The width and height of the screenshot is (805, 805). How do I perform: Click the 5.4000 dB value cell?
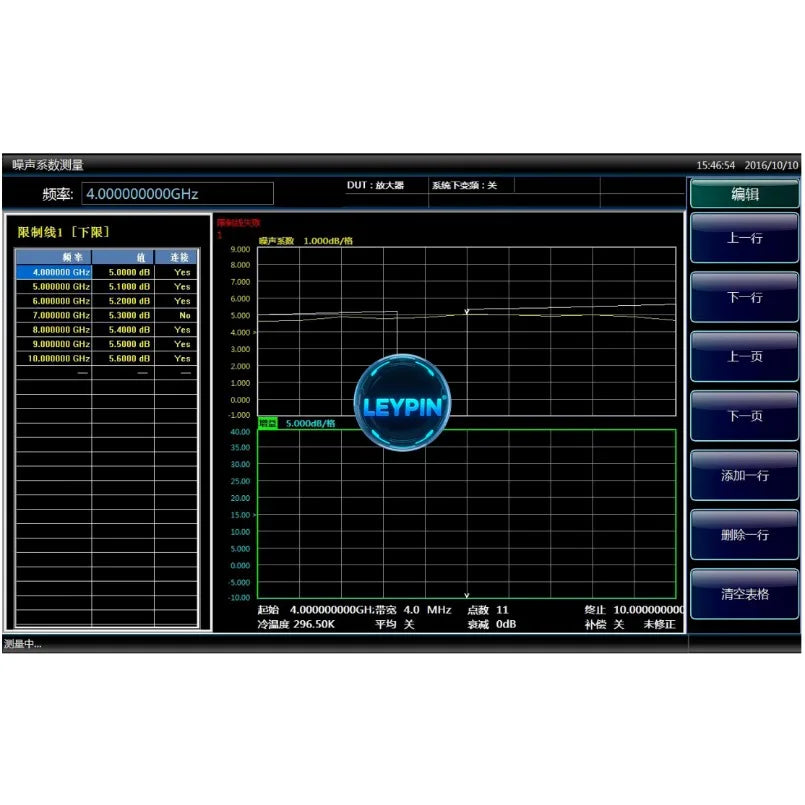(x=123, y=330)
